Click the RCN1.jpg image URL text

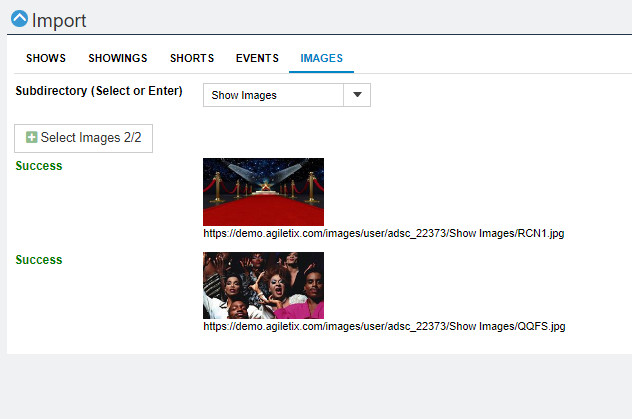pyautogui.click(x=383, y=233)
